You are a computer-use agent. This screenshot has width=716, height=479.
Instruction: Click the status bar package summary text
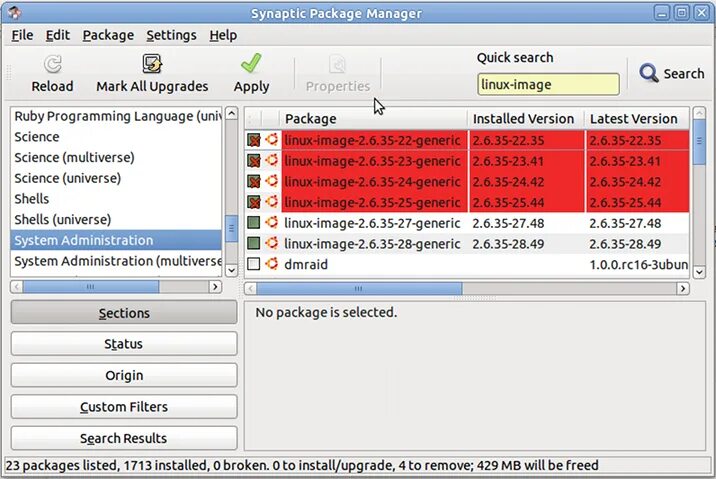pyautogui.click(x=302, y=465)
